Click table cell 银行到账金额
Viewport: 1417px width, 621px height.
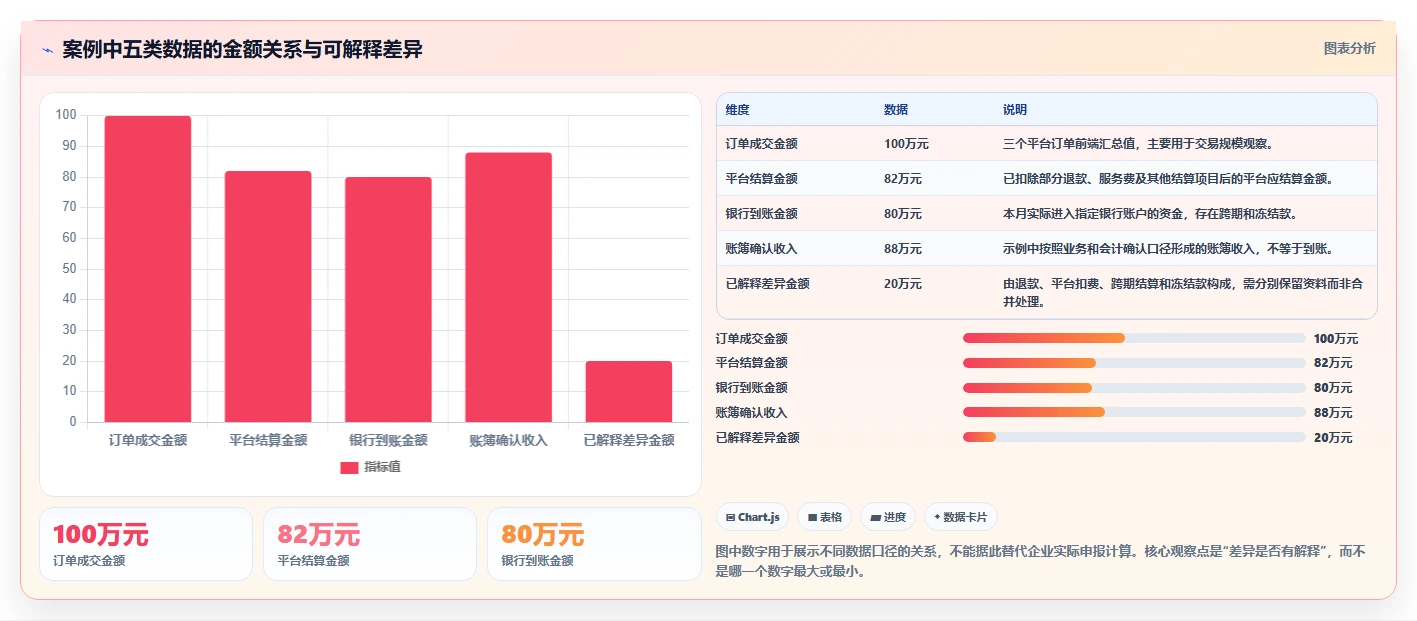[761, 213]
